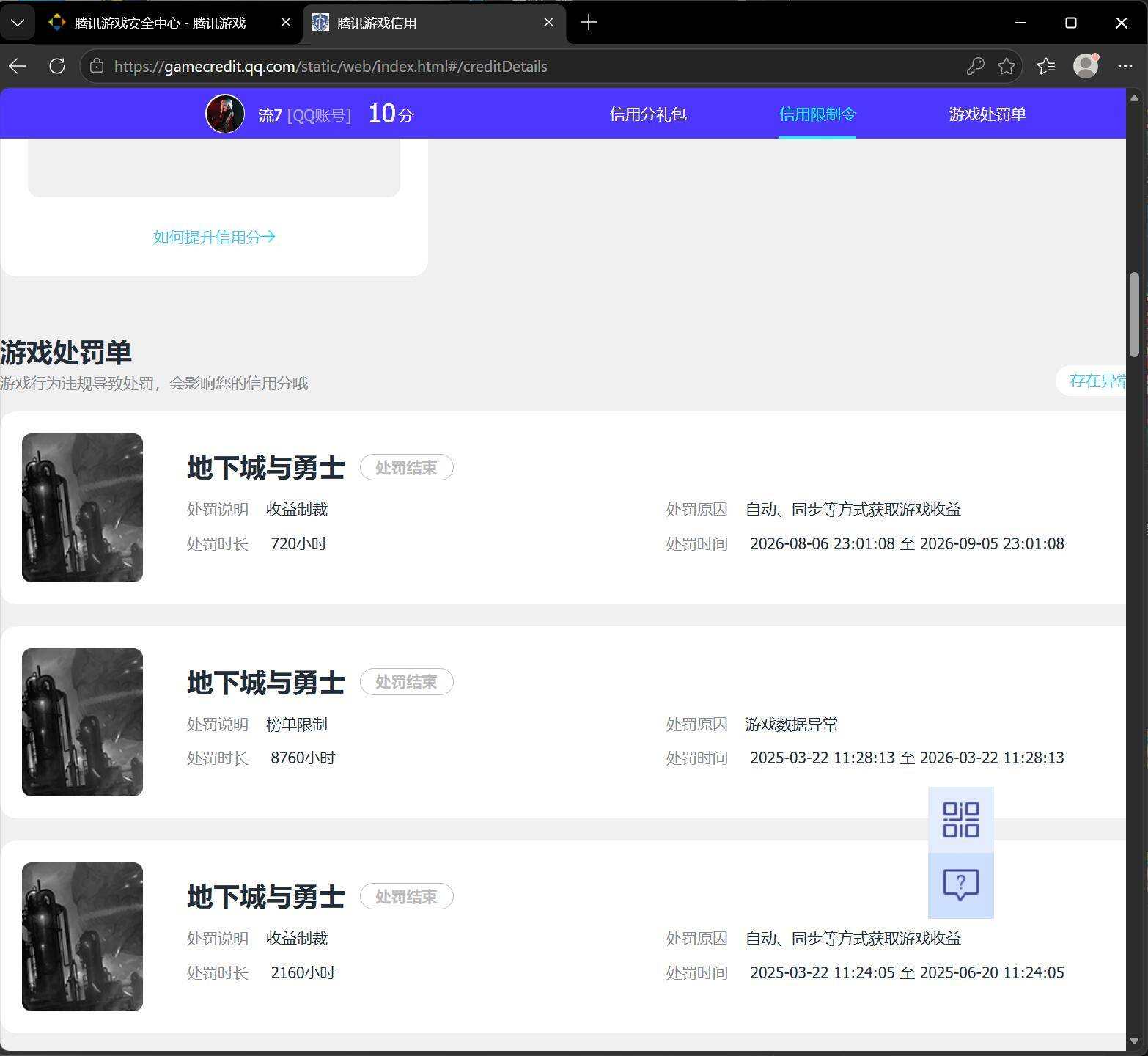Click 处罚结束 badge on the 2160小时 card
This screenshot has height=1056, width=1148.
pyautogui.click(x=406, y=897)
